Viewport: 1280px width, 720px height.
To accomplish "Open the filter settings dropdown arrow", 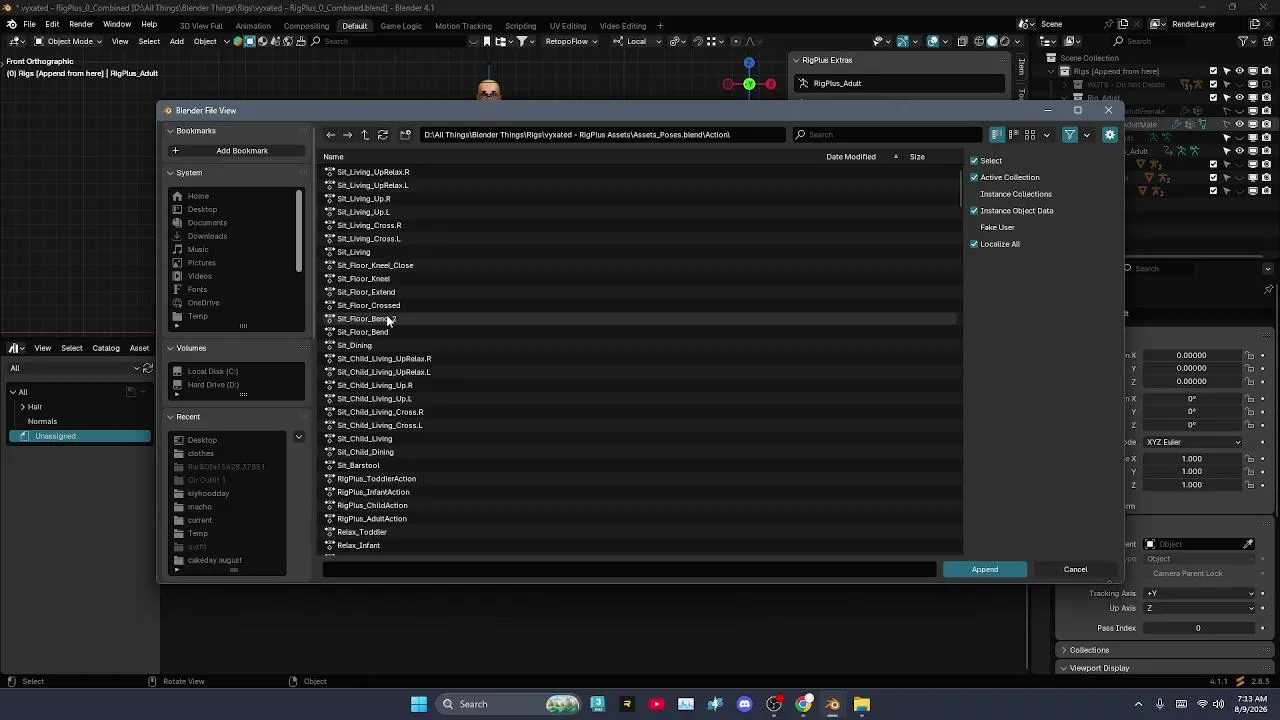I will click(1087, 135).
